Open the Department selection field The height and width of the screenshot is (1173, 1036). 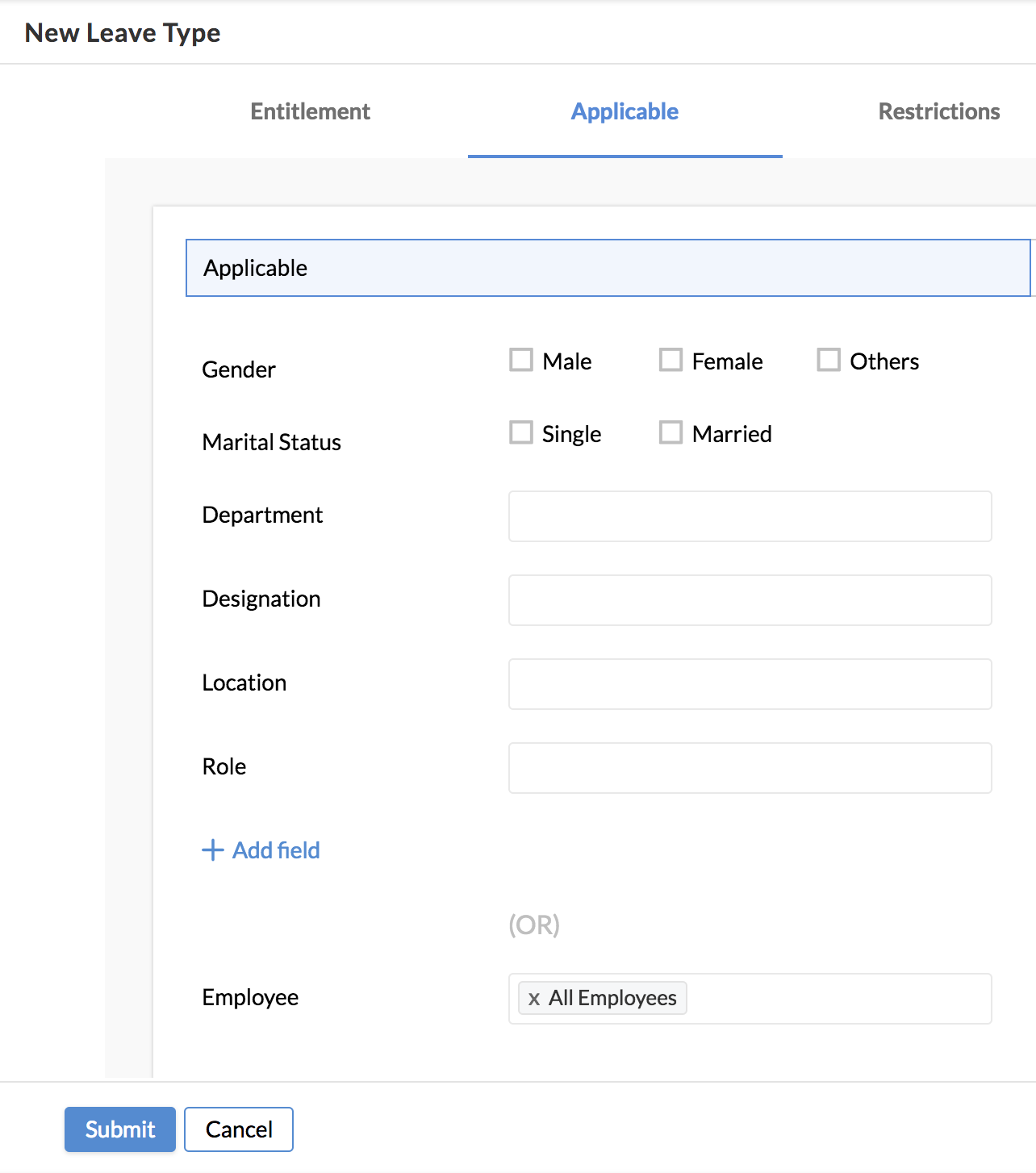pyautogui.click(x=750, y=516)
